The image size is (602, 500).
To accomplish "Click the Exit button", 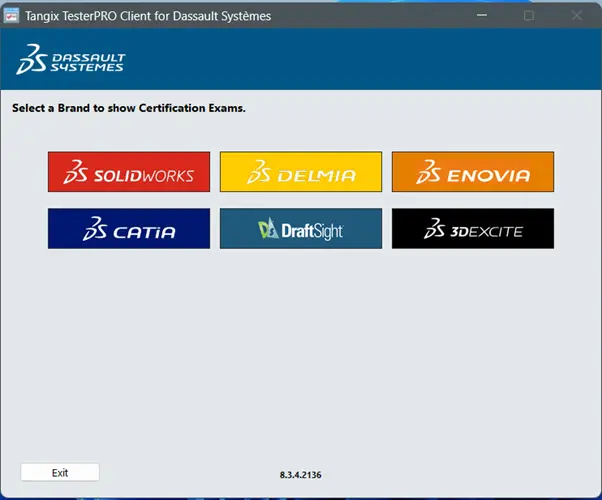I will pos(60,472).
